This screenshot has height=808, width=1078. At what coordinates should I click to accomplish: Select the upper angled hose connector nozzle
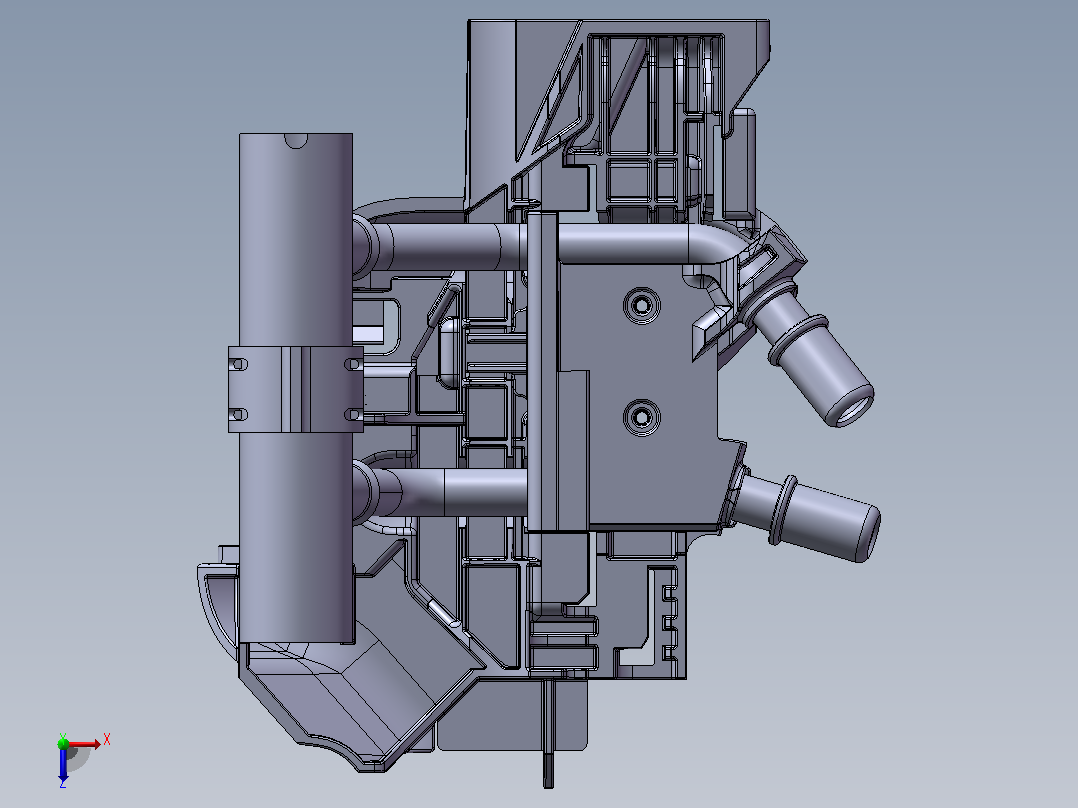812,353
